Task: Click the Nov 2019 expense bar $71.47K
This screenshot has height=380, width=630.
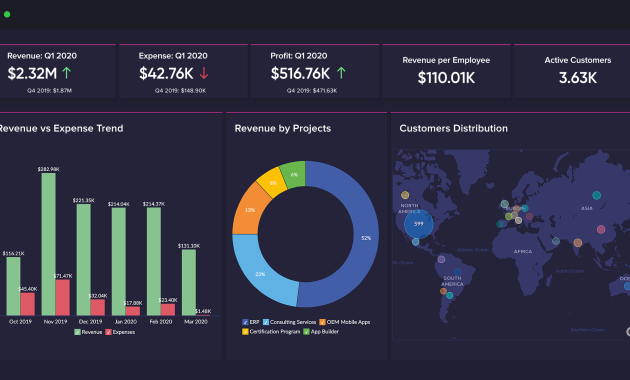Action: pyautogui.click(x=63, y=297)
